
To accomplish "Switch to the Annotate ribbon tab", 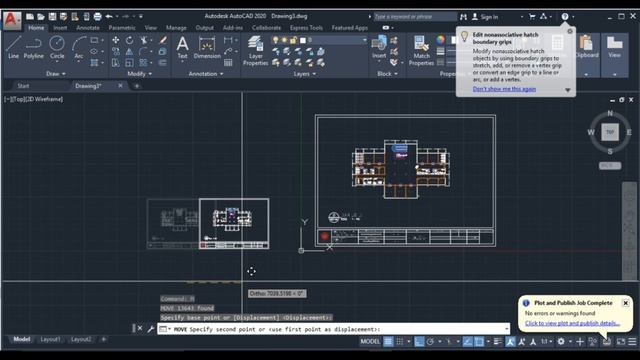I will tap(88, 28).
